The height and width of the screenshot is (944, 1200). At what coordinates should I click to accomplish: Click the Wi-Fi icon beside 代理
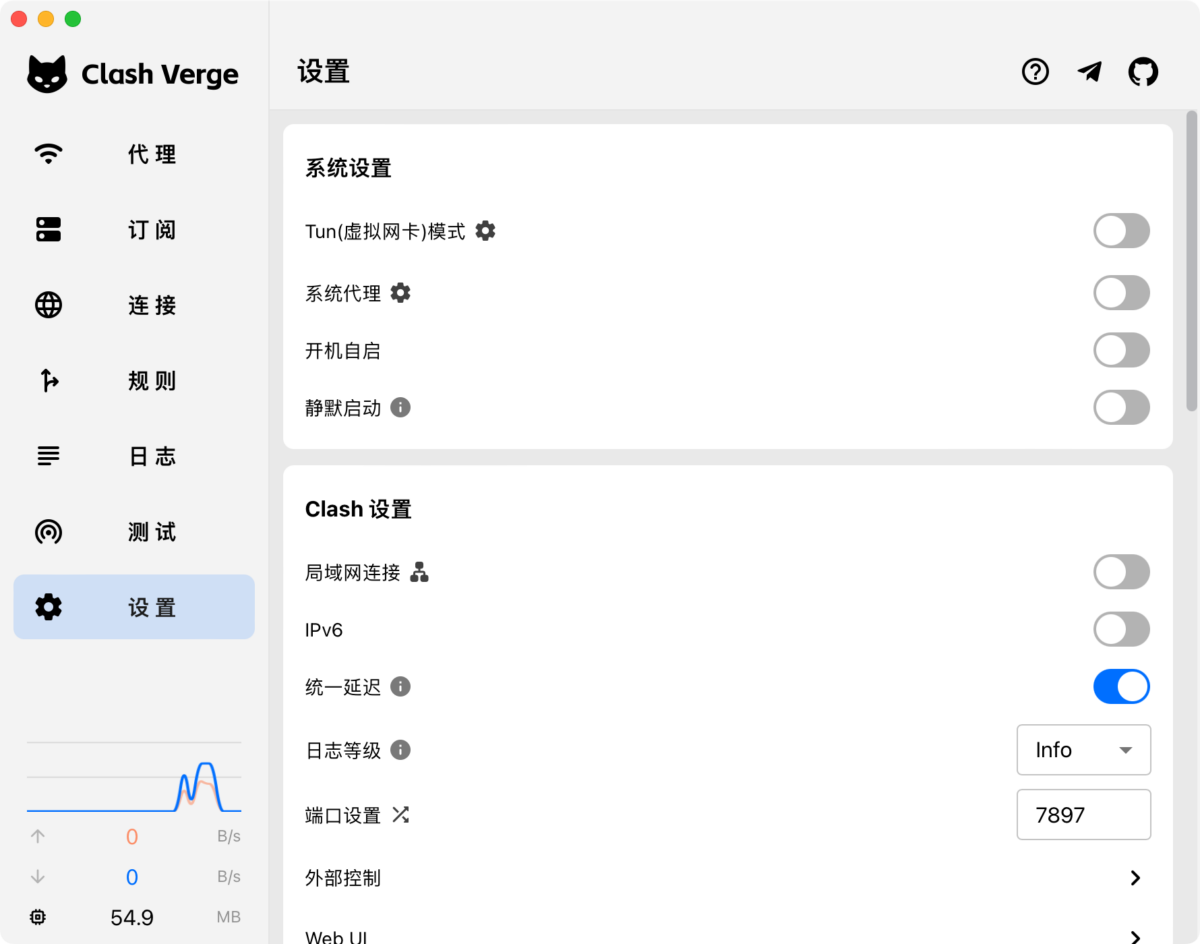48,154
